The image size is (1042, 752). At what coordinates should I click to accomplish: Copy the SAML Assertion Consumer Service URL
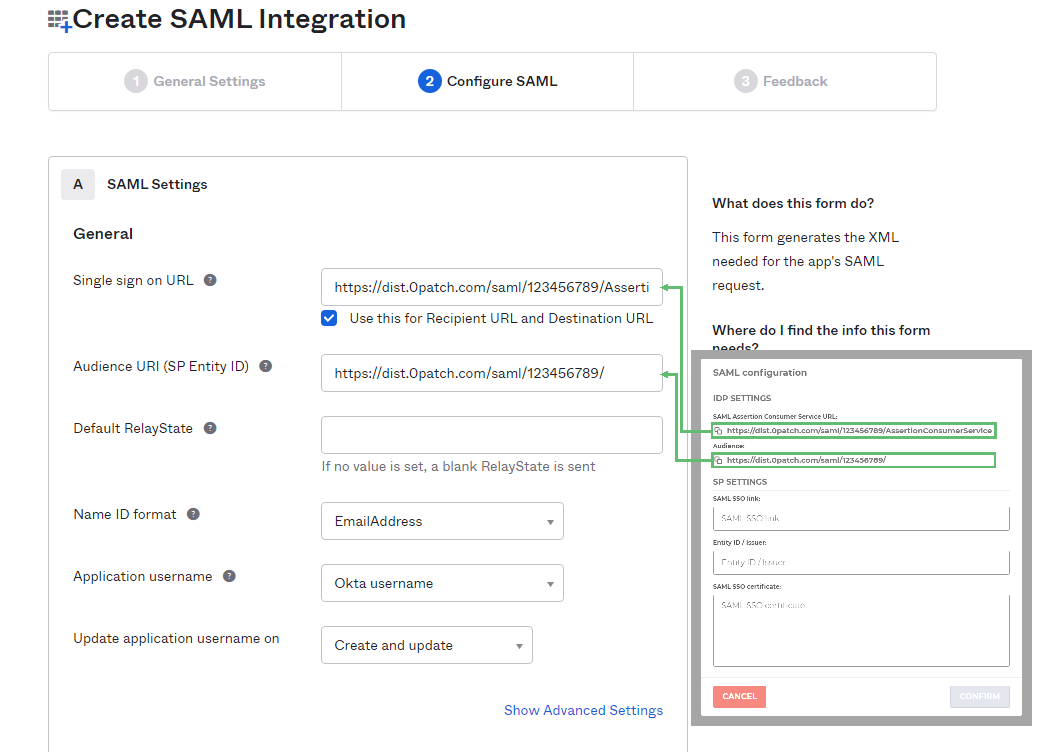coord(718,431)
